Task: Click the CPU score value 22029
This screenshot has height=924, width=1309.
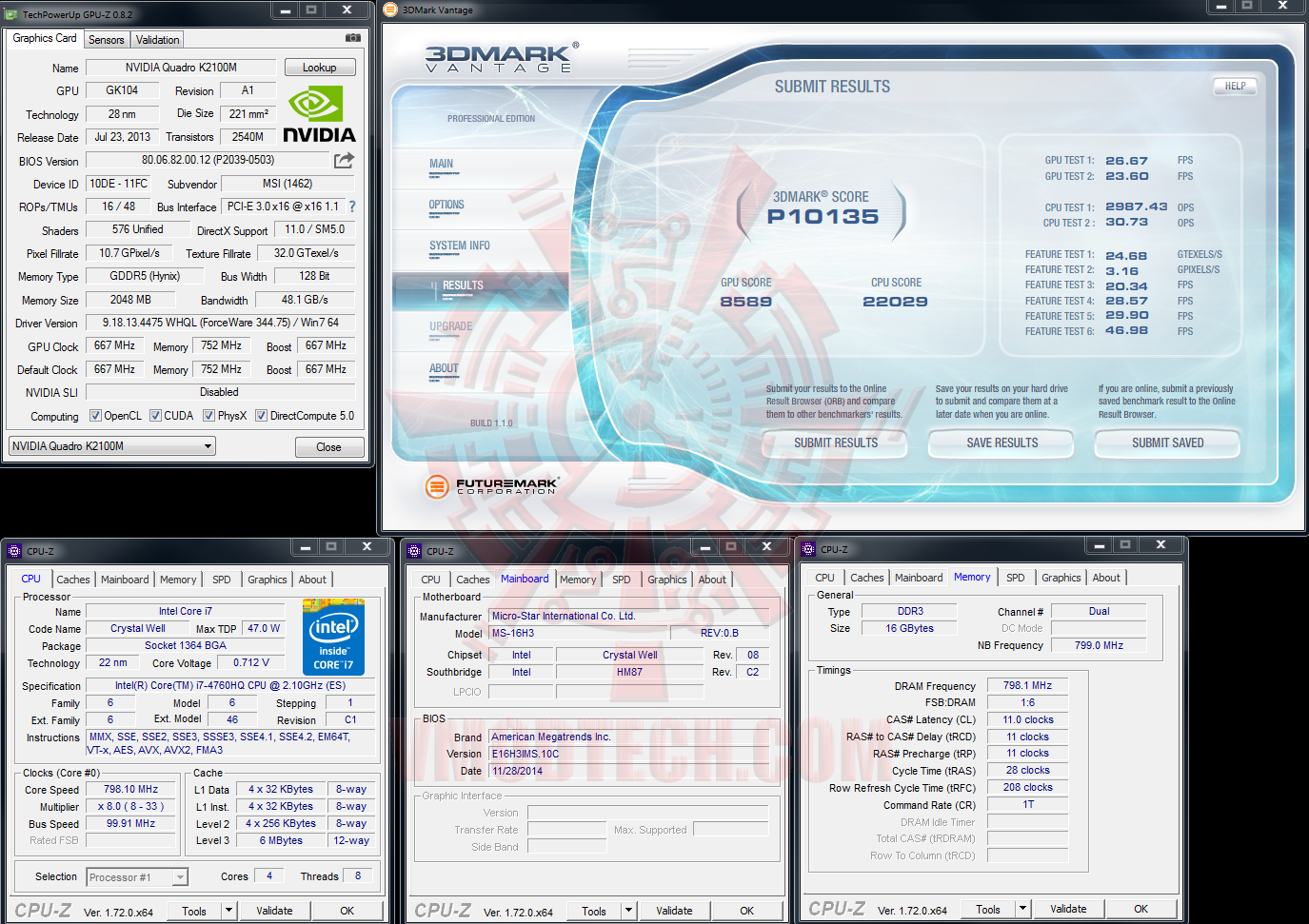Action: 895,302
